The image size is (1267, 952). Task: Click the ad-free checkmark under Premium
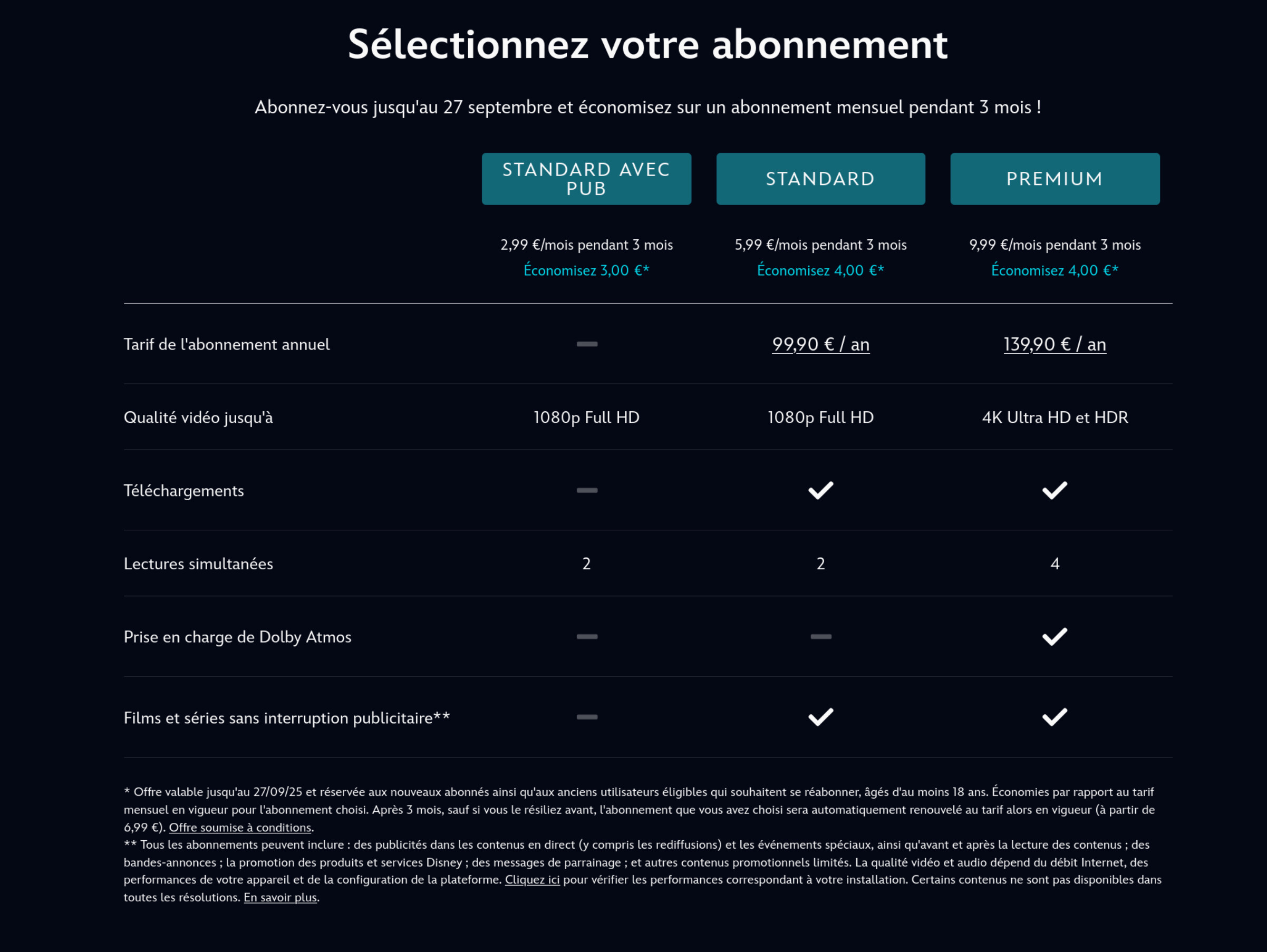pyautogui.click(x=1055, y=716)
